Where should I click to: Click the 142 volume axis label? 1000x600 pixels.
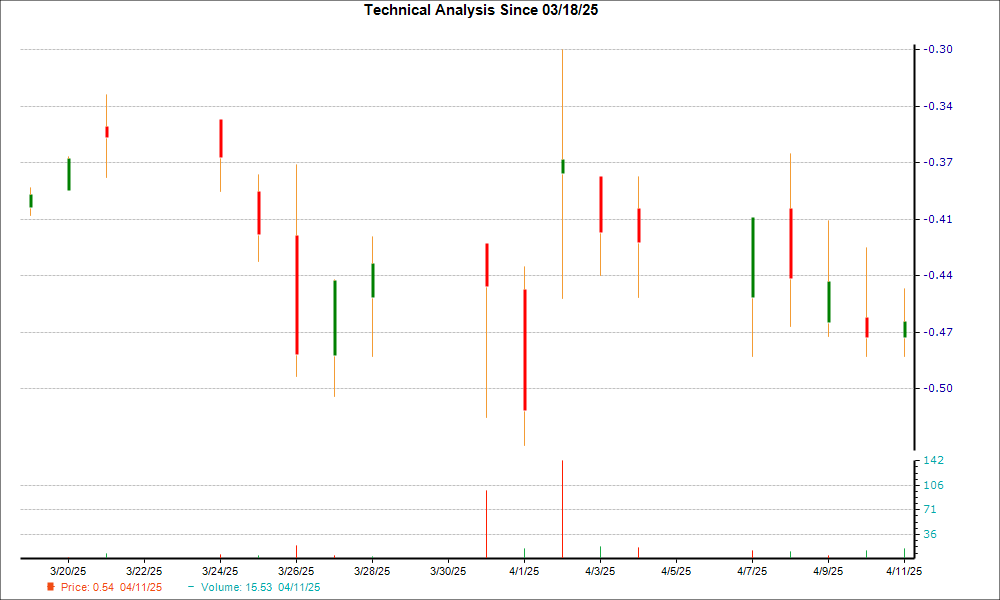[935, 460]
